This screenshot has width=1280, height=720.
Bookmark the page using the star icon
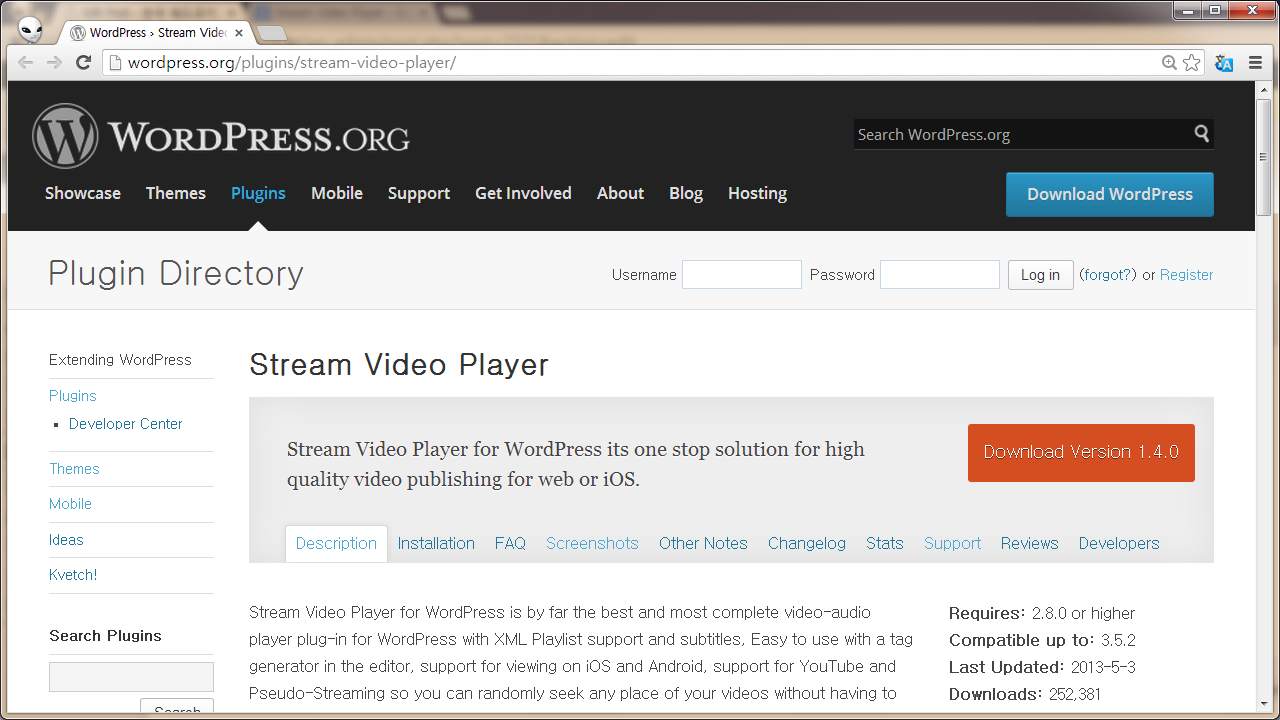(1191, 62)
